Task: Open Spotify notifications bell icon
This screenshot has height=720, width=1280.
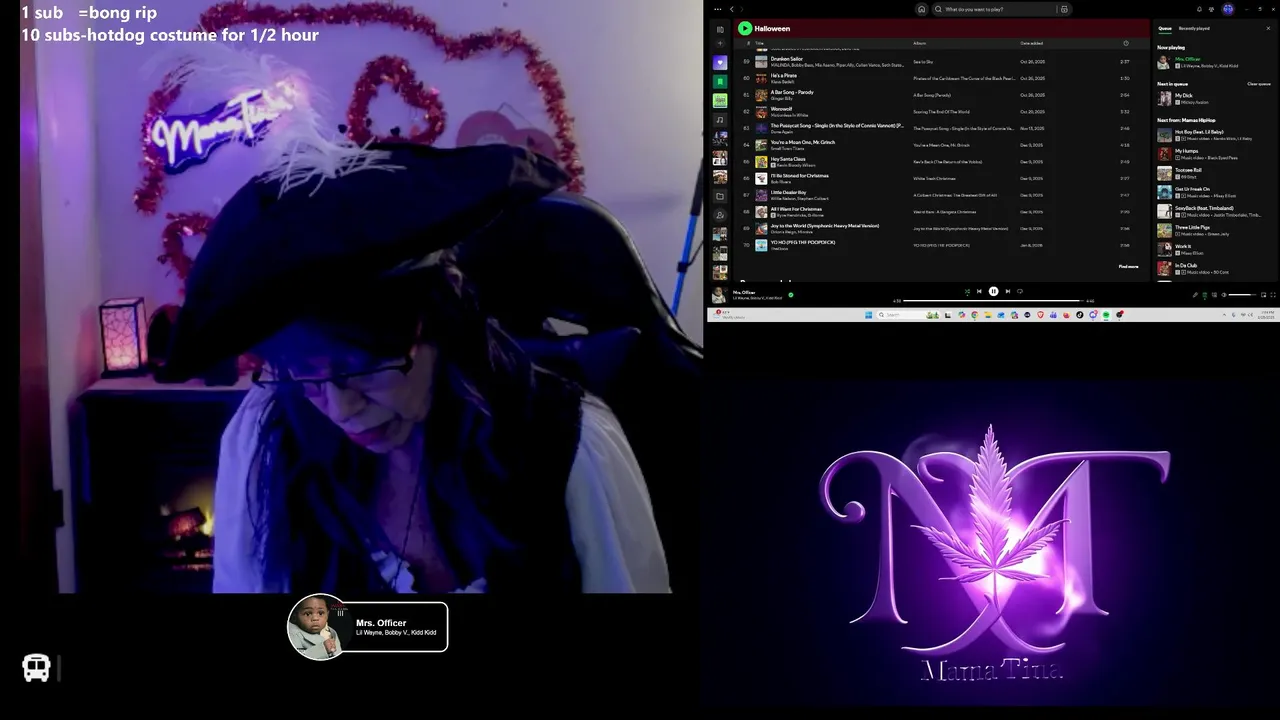Action: click(1199, 9)
